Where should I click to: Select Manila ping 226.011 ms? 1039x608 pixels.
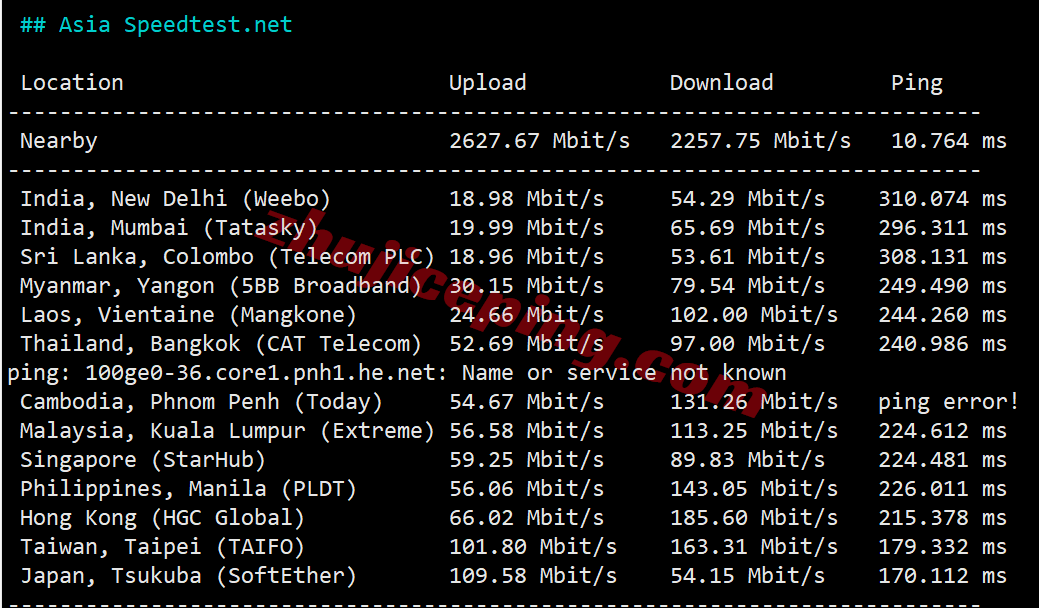[943, 489]
